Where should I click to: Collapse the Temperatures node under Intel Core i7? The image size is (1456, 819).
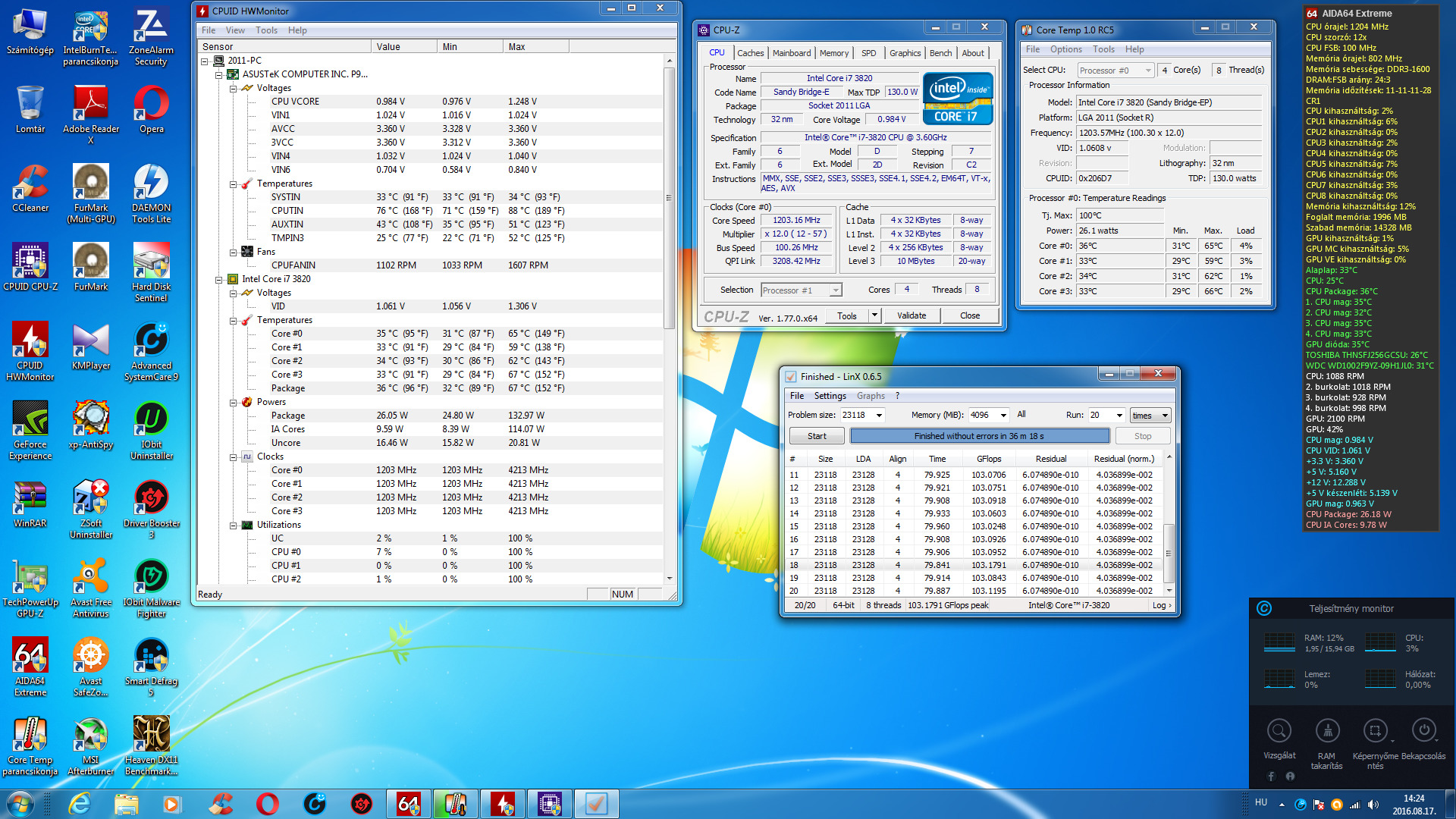[x=234, y=320]
